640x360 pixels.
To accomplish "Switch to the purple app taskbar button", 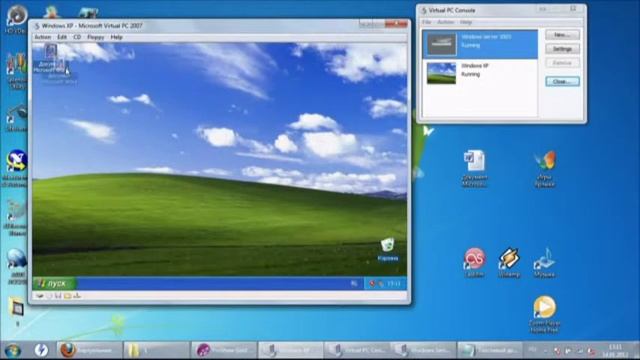I will 223,350.
